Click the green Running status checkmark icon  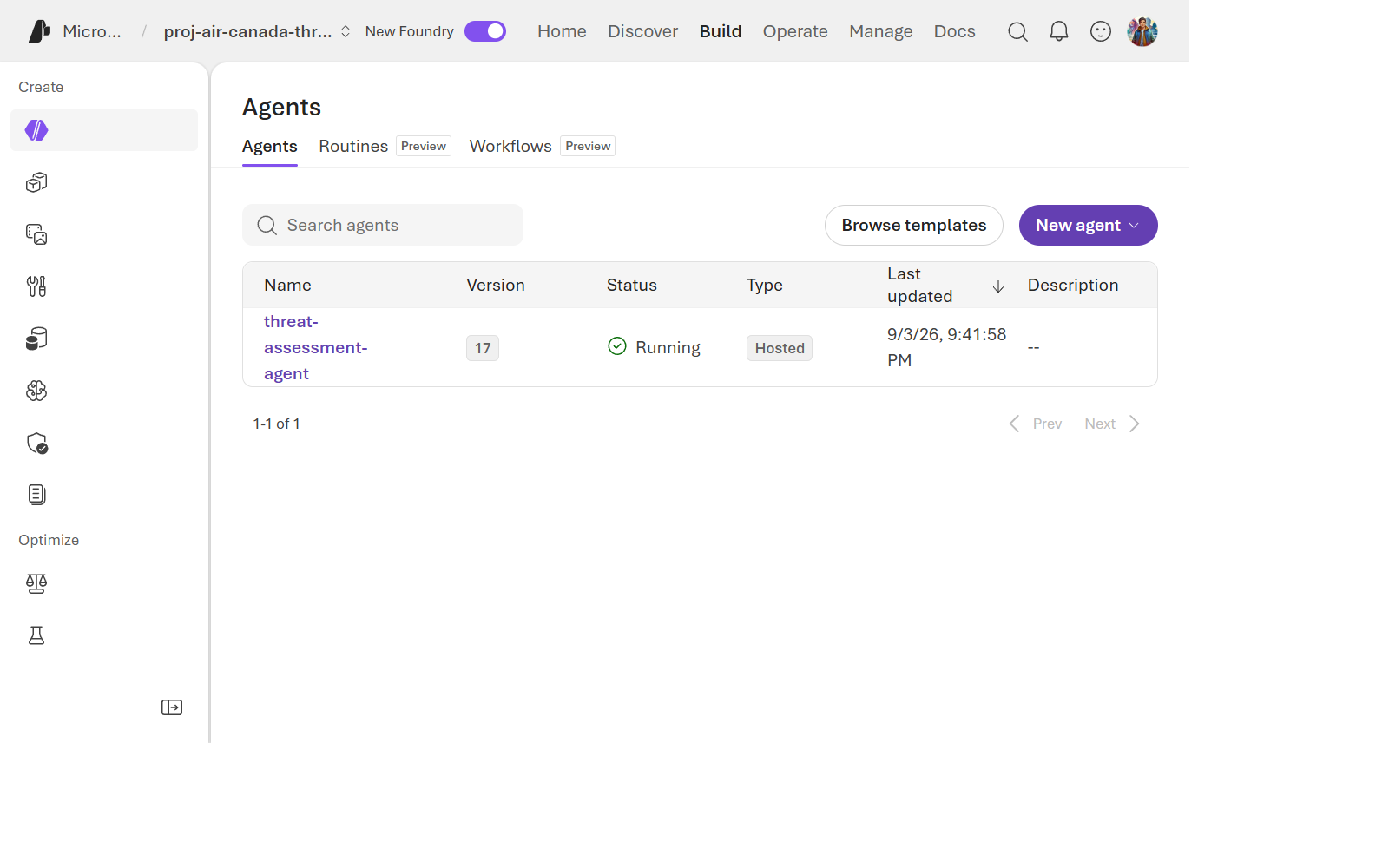[617, 346]
